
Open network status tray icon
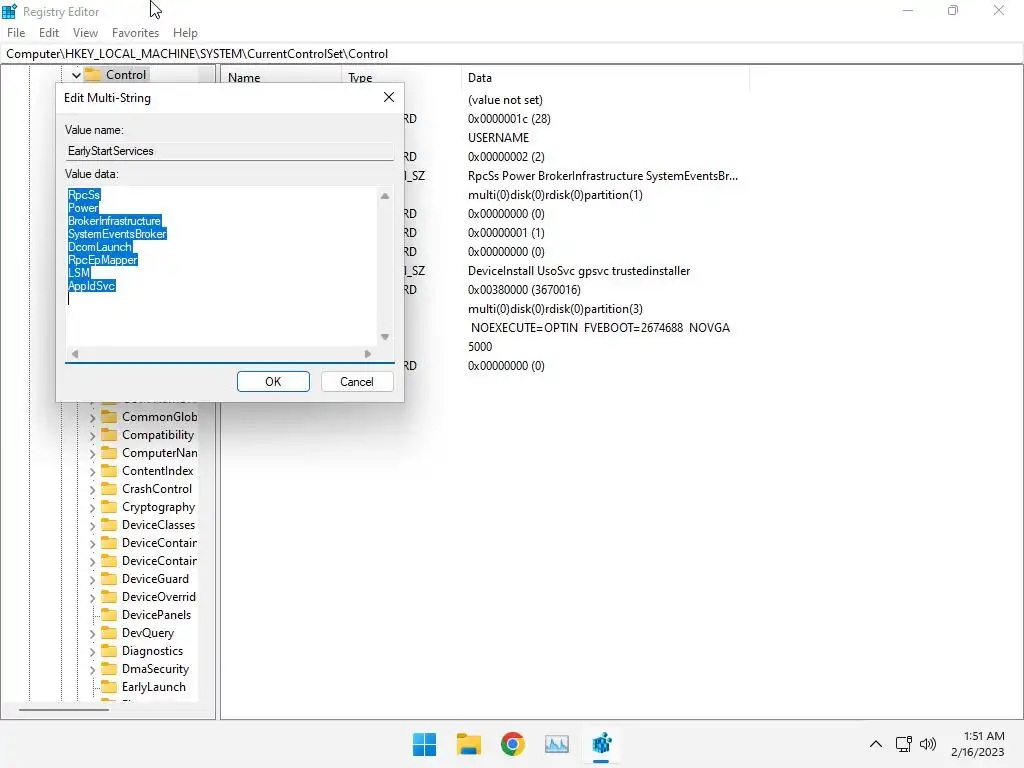tap(903, 744)
